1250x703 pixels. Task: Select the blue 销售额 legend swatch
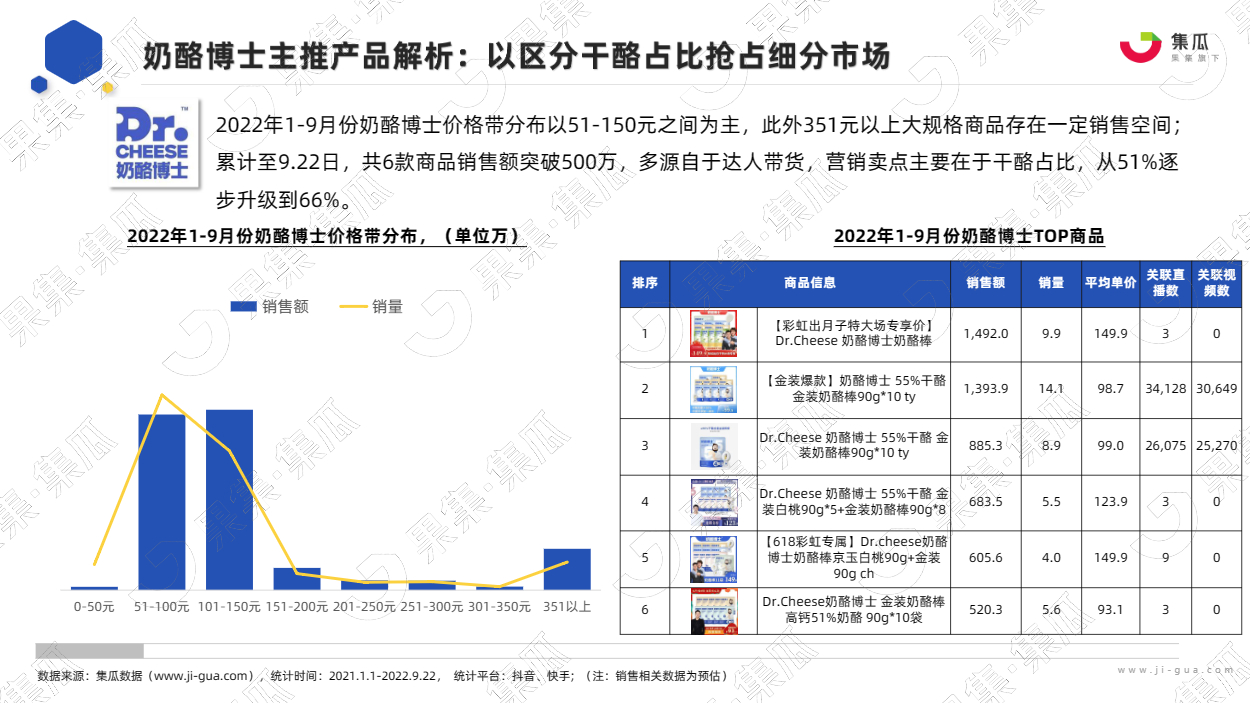244,307
